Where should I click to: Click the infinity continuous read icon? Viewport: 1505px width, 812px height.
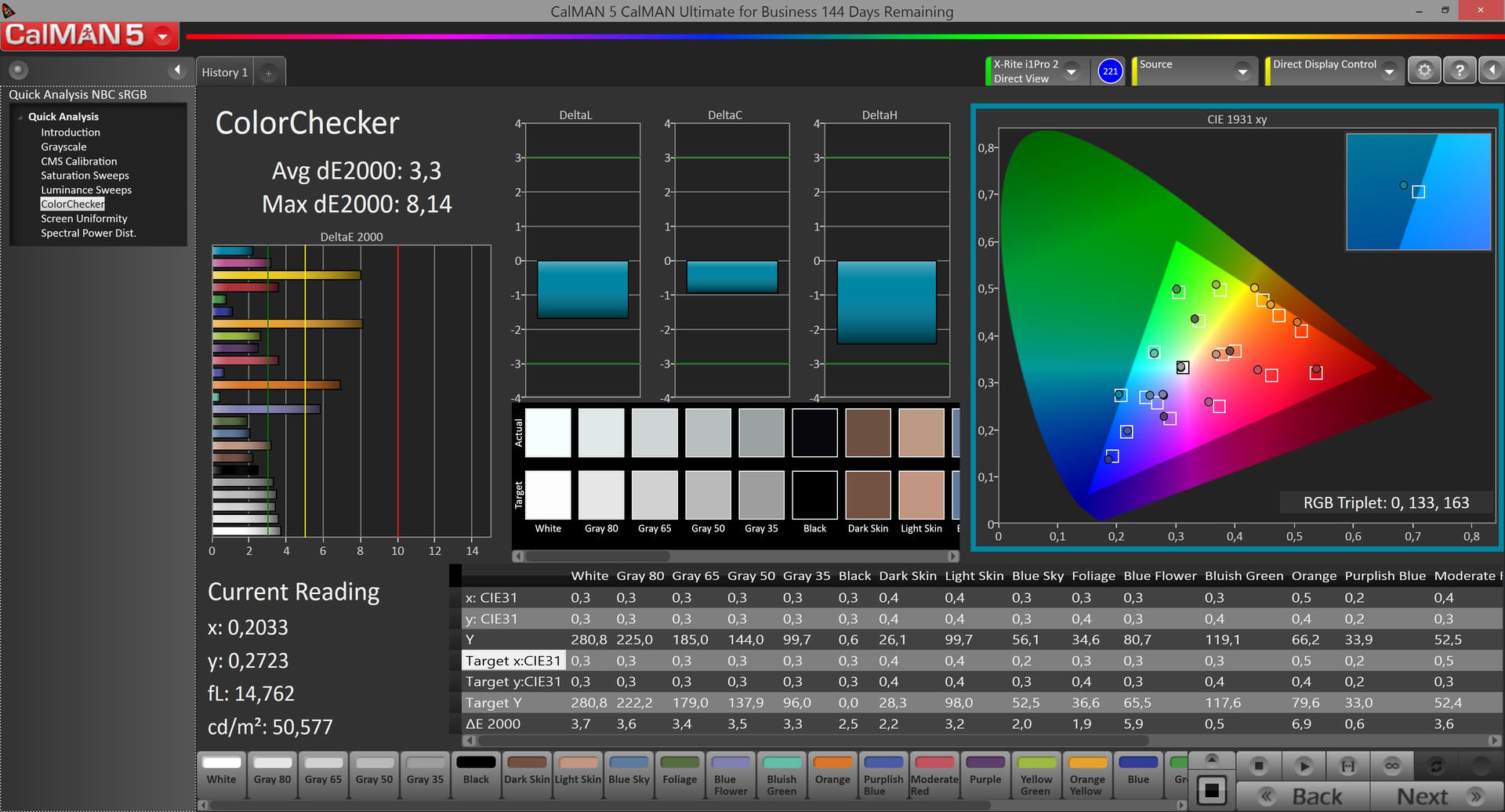(1392, 766)
